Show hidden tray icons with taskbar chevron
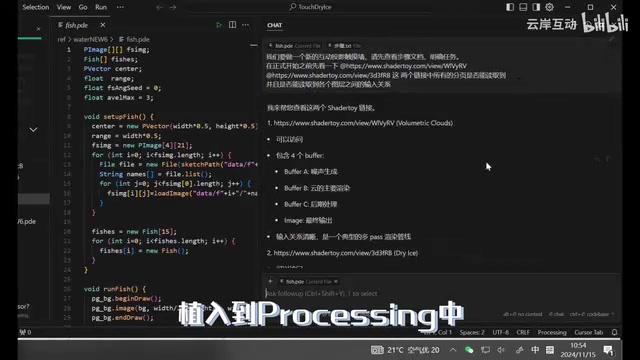 453,350
